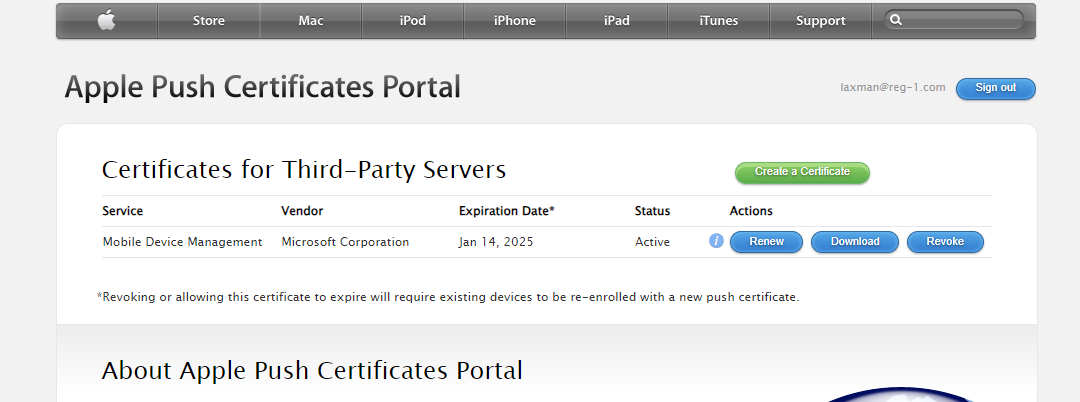Revoke the Mobile Device Management certificate
The height and width of the screenshot is (402, 1080).
pyautogui.click(x=945, y=242)
